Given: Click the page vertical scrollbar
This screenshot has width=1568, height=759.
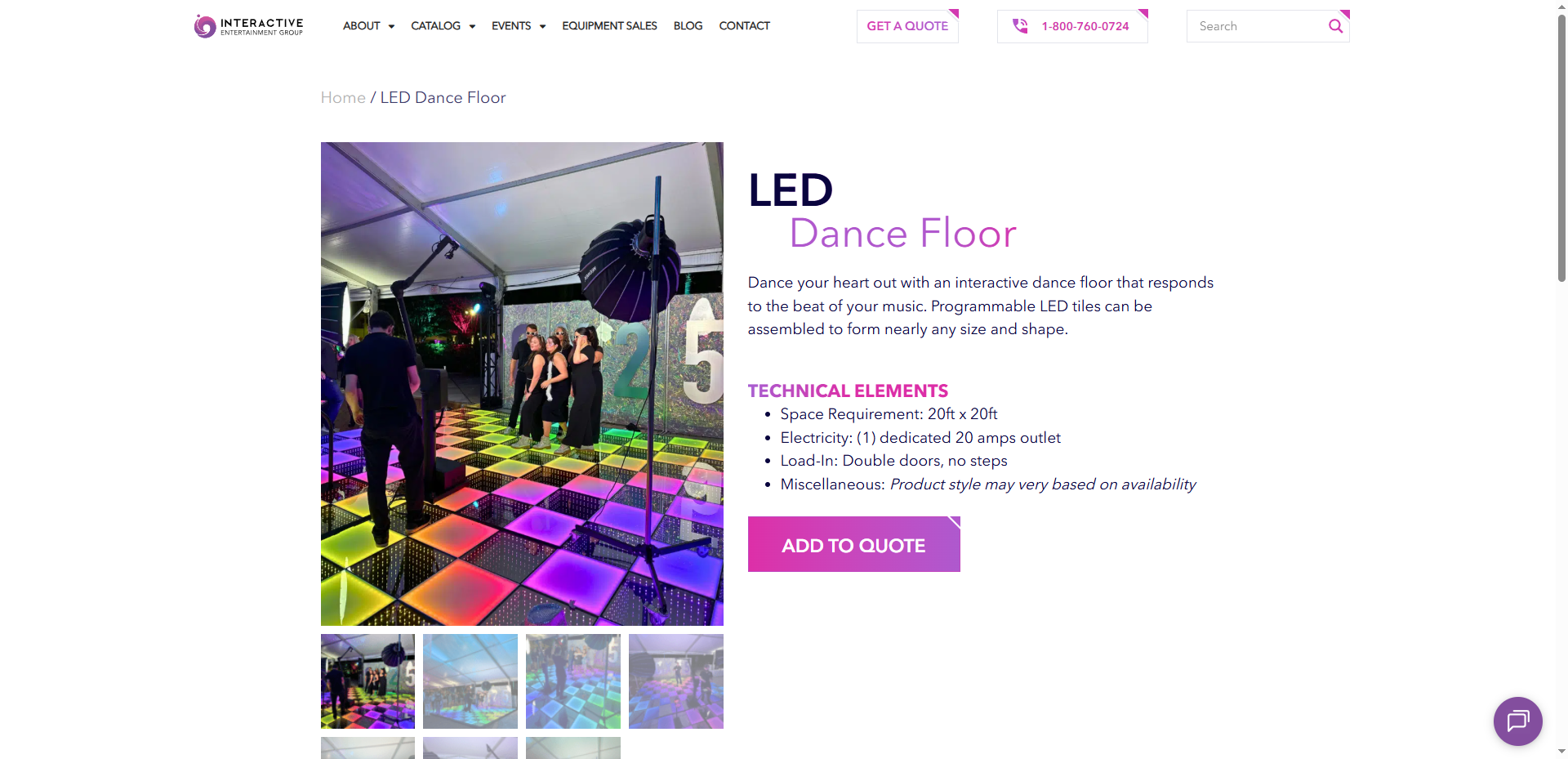Looking at the screenshot, I should click(1561, 147).
